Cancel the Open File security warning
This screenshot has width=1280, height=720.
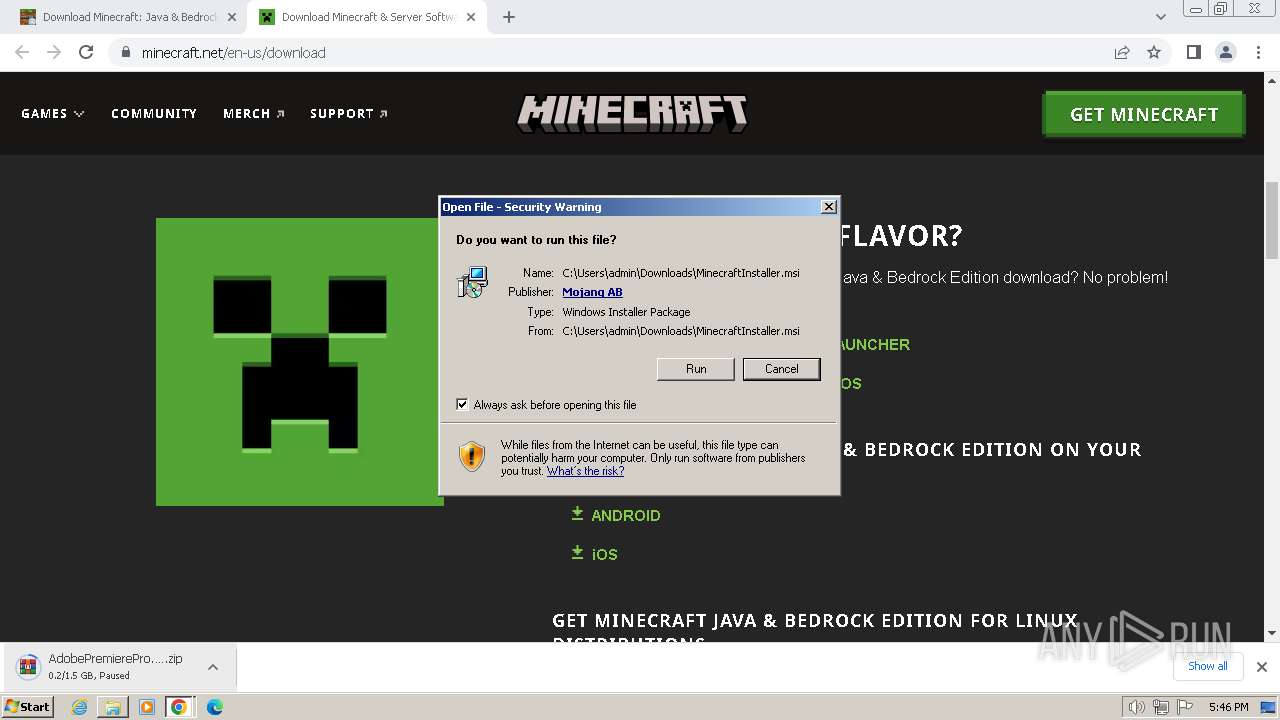point(781,369)
